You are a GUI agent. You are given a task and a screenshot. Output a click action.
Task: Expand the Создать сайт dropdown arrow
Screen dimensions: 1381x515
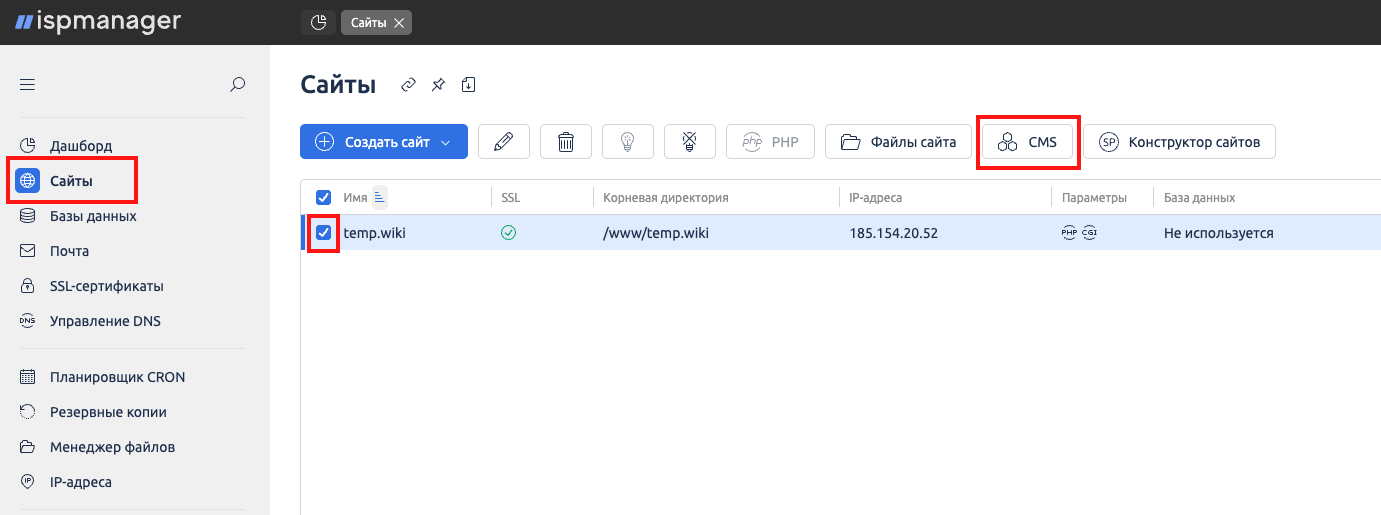[446, 142]
